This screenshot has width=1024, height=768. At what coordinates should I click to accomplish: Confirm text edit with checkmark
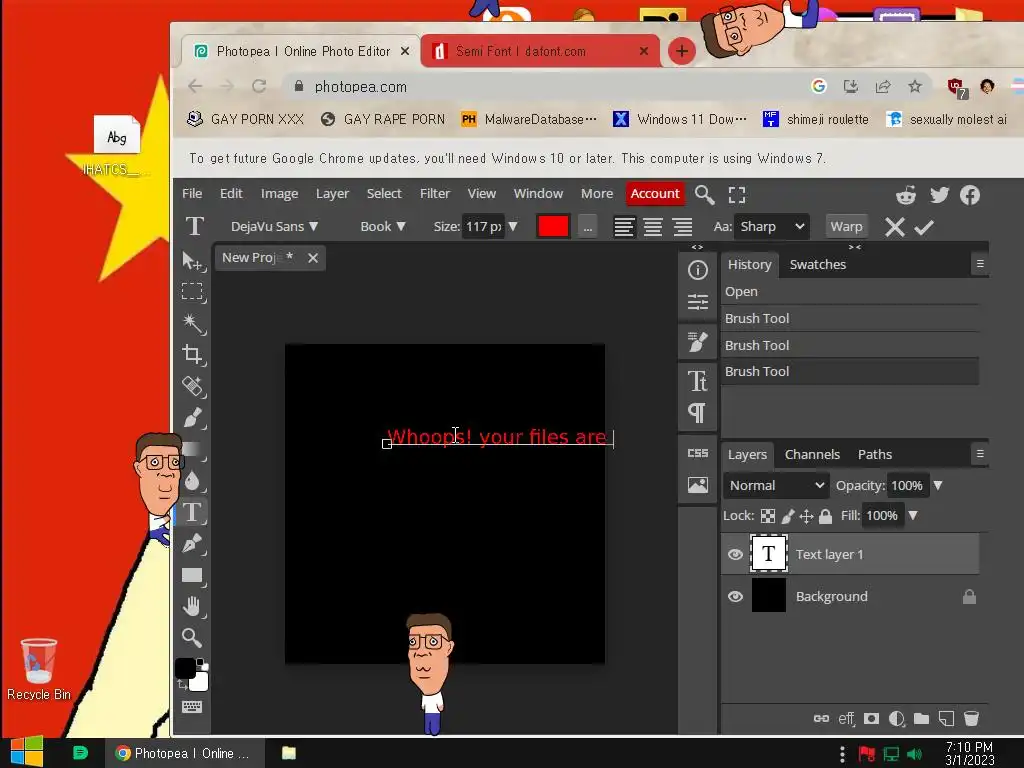click(924, 227)
